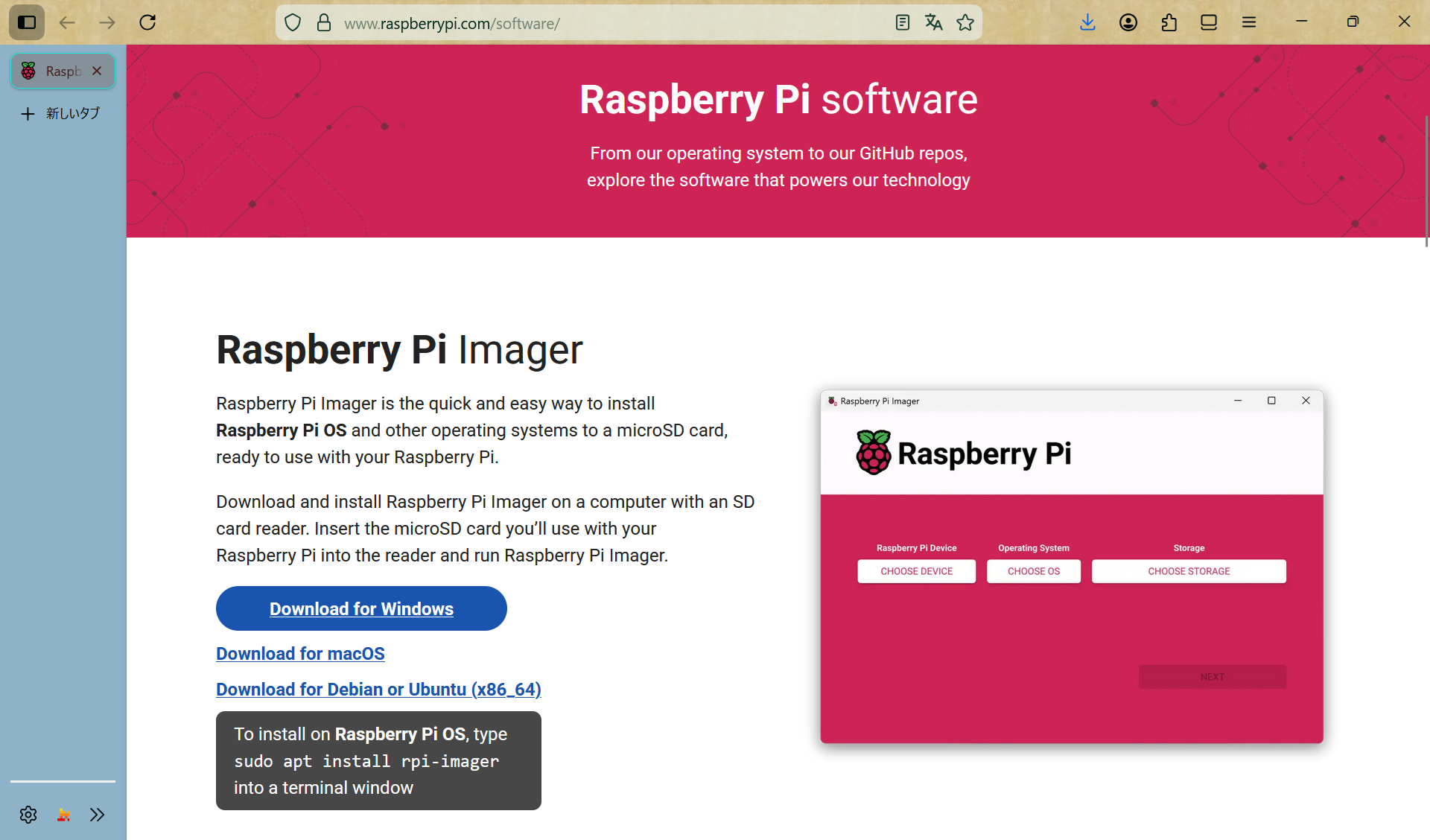Click the translate page icon
The image size is (1430, 840).
[x=933, y=22]
